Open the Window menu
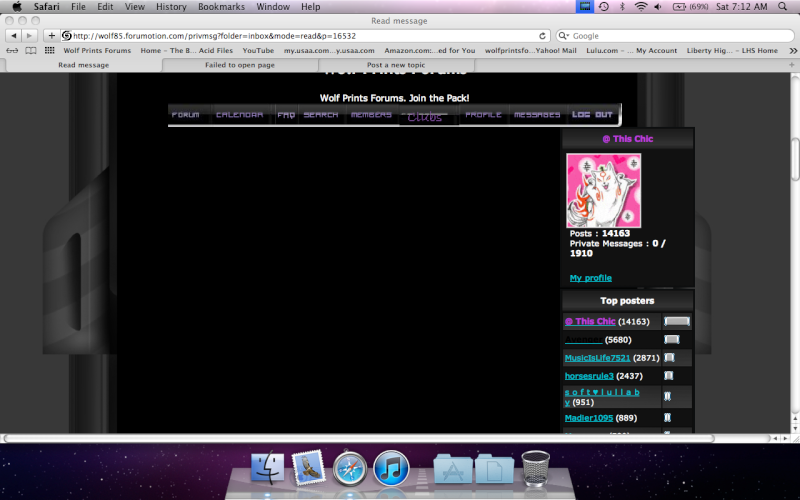This screenshot has height=500, width=800. (273, 7)
